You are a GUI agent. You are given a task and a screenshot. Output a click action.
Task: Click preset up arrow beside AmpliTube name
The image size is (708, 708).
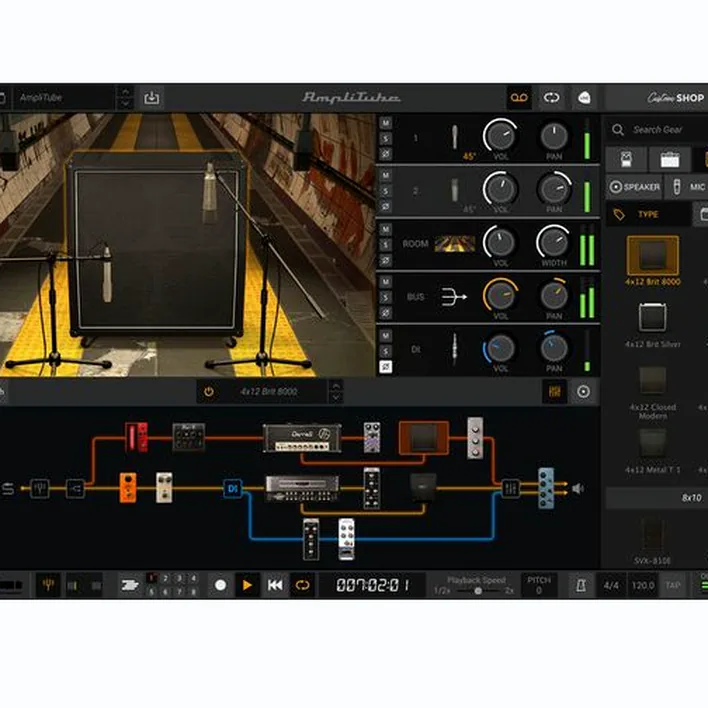(125, 92)
